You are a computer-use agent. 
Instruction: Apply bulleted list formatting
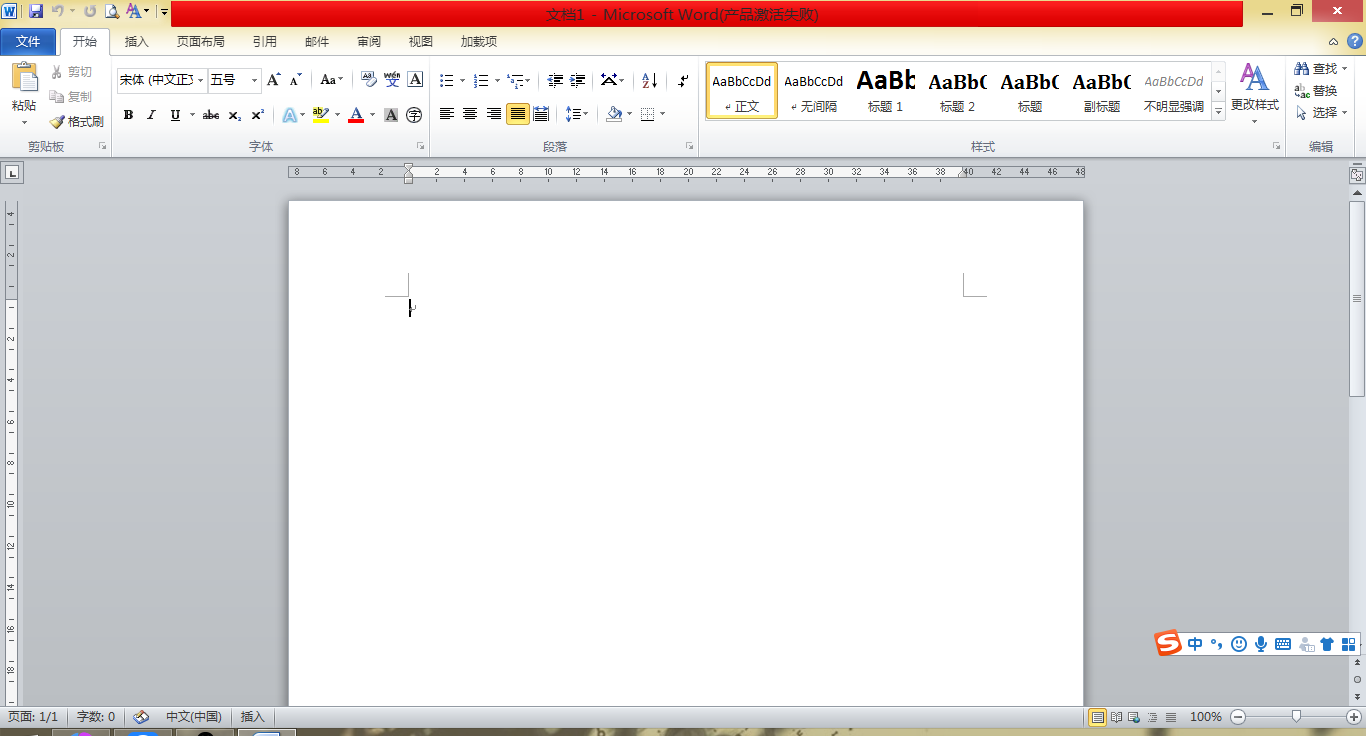coord(447,80)
